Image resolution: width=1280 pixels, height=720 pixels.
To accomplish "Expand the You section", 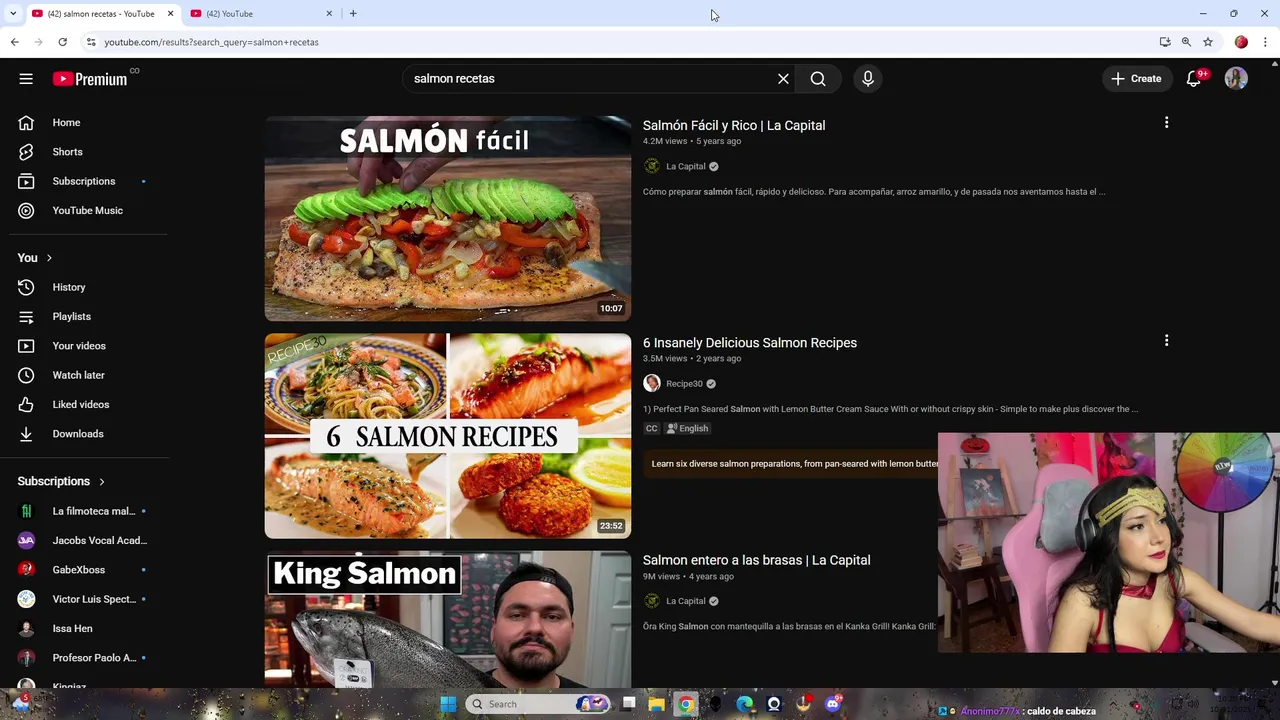I will 34,258.
